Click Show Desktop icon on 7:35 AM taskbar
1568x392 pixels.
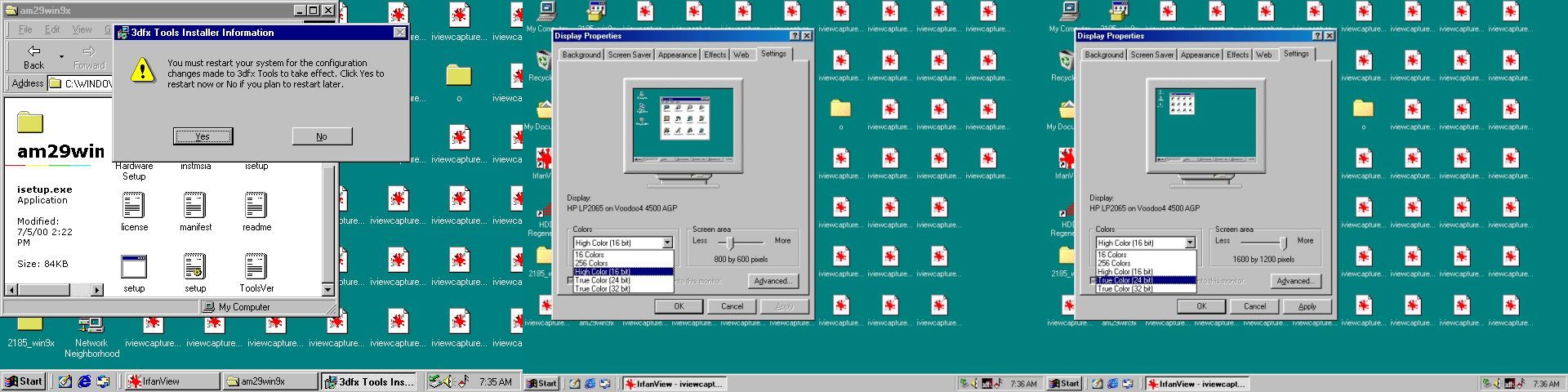(65, 381)
